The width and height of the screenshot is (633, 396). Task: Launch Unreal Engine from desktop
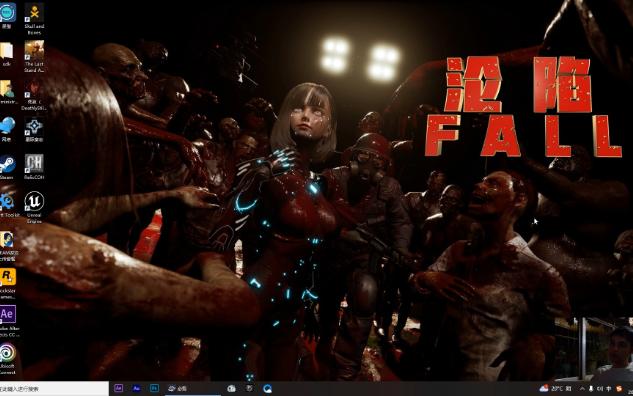pos(34,207)
